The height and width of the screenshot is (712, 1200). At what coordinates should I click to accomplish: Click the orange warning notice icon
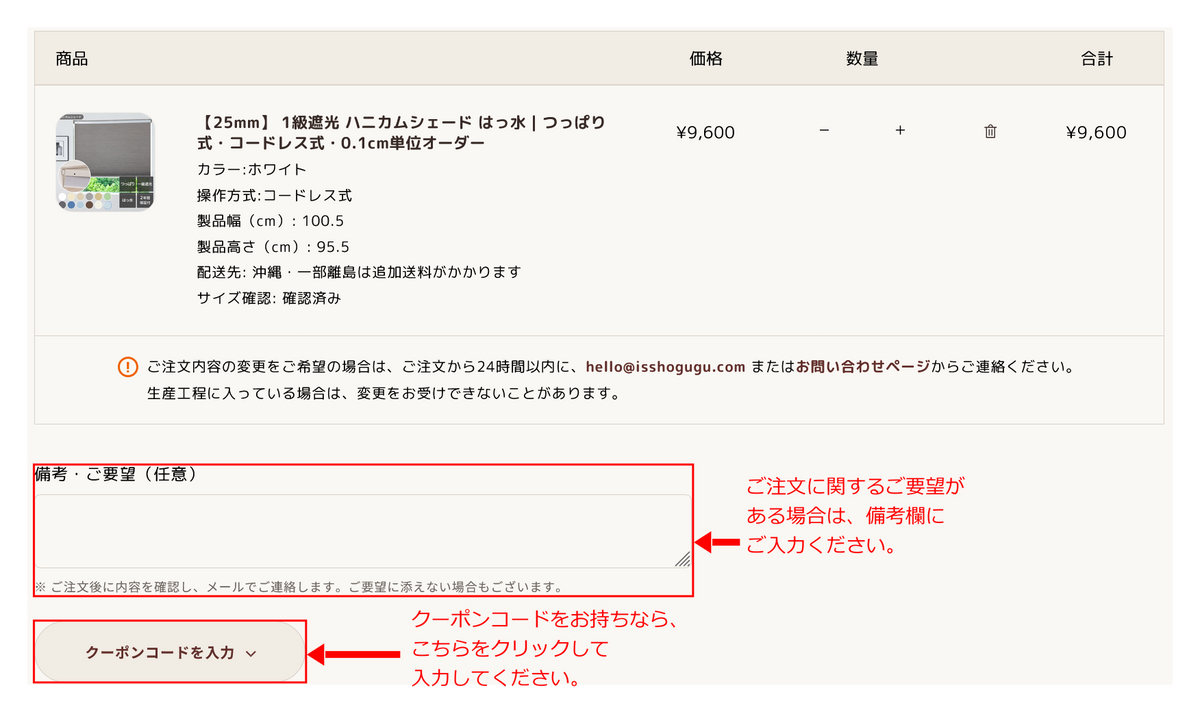click(127, 367)
